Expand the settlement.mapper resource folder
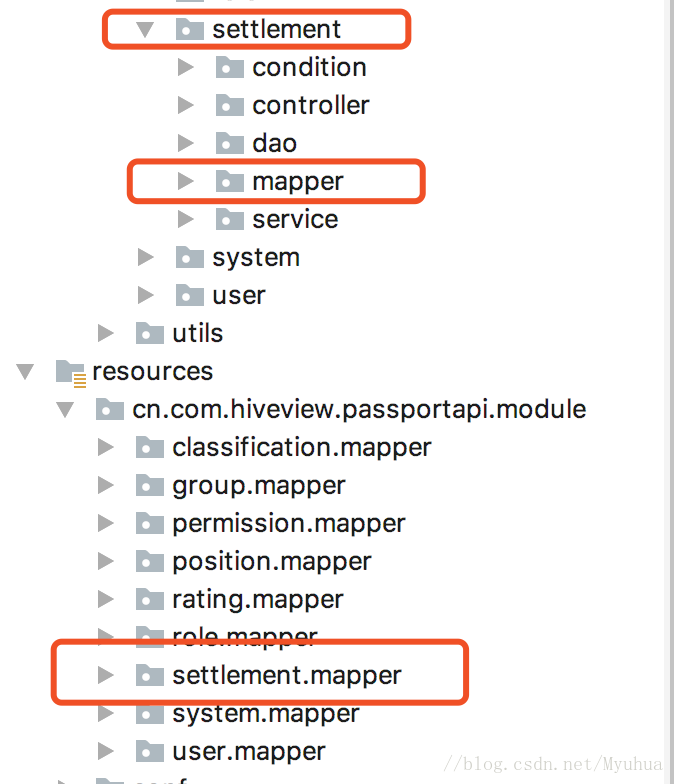This screenshot has width=674, height=784. click(106, 675)
